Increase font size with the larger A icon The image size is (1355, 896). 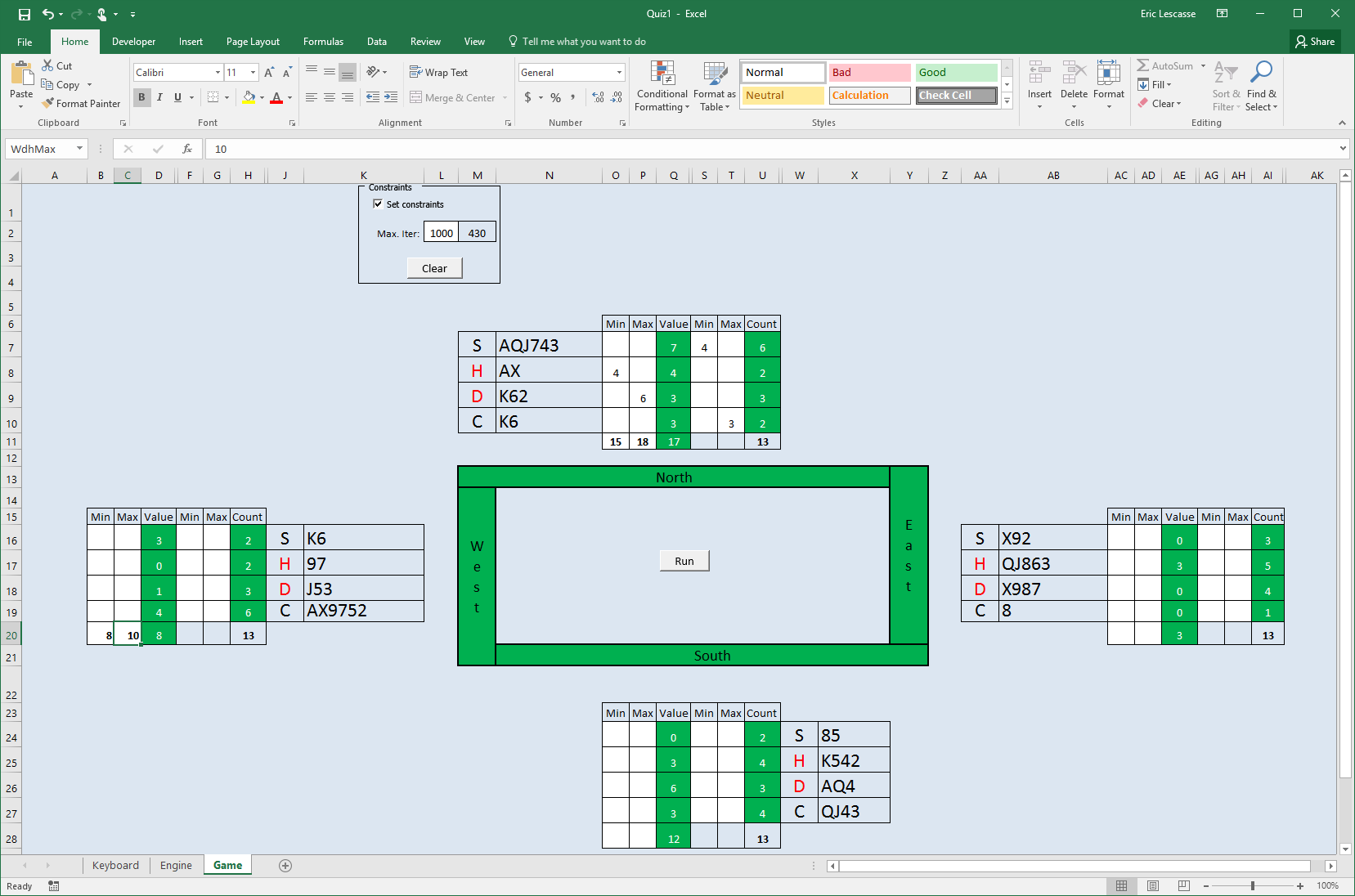[269, 73]
